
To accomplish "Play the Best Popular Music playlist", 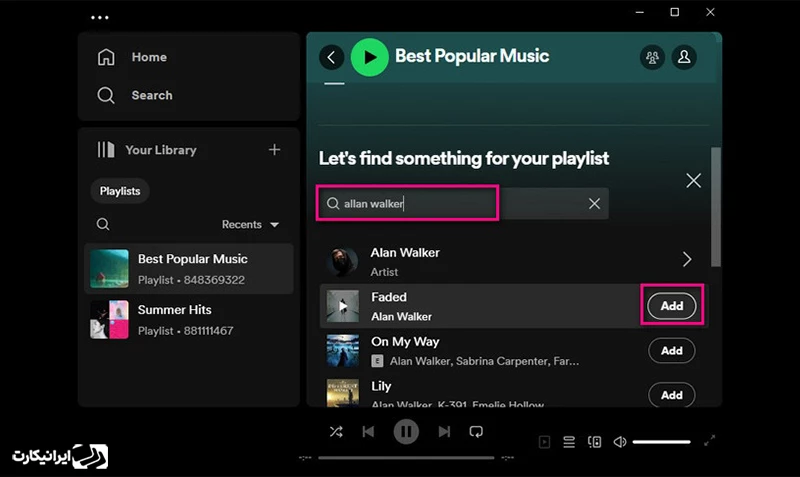I will pyautogui.click(x=370, y=57).
